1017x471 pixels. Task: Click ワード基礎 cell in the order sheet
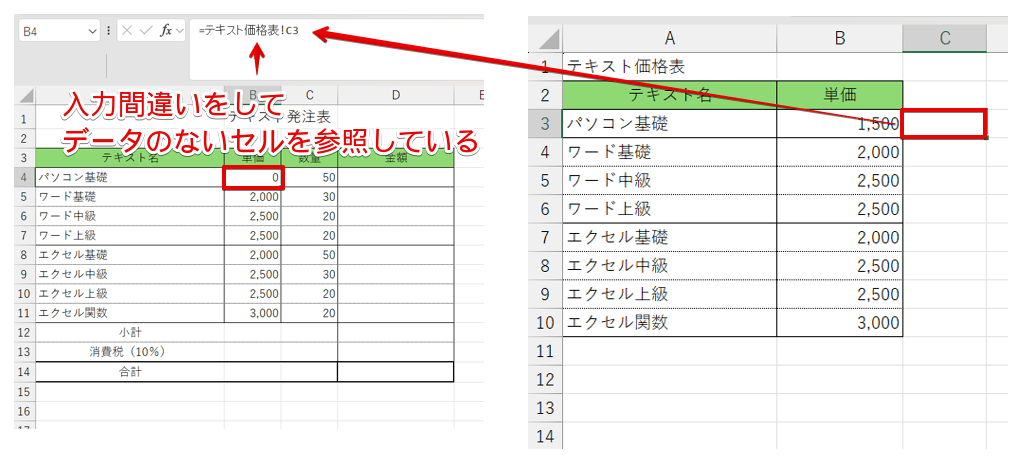(x=130, y=197)
